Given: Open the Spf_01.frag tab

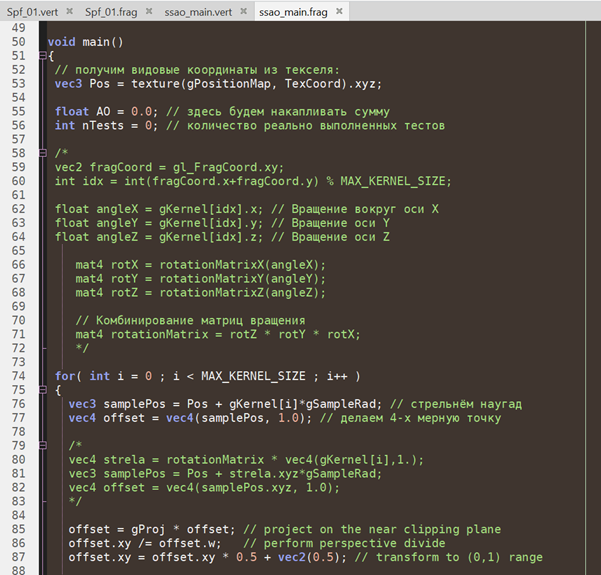Looking at the screenshot, I should click(x=113, y=13).
